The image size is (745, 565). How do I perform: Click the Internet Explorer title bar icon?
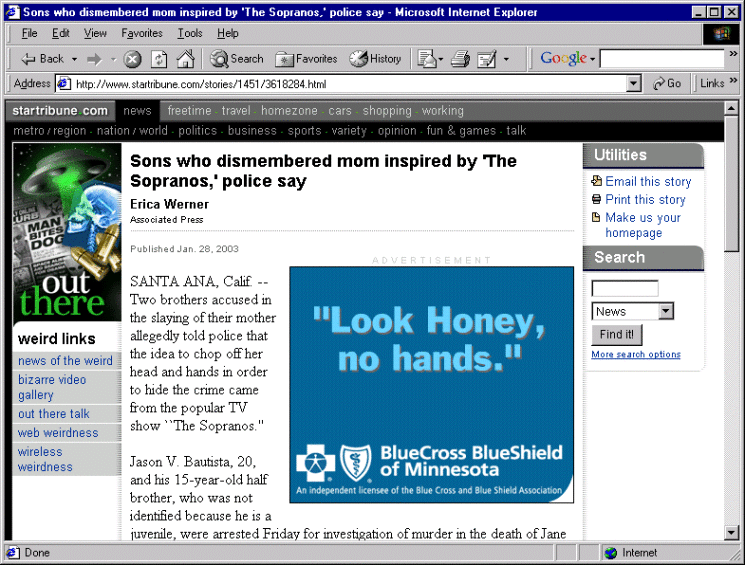[13, 12]
